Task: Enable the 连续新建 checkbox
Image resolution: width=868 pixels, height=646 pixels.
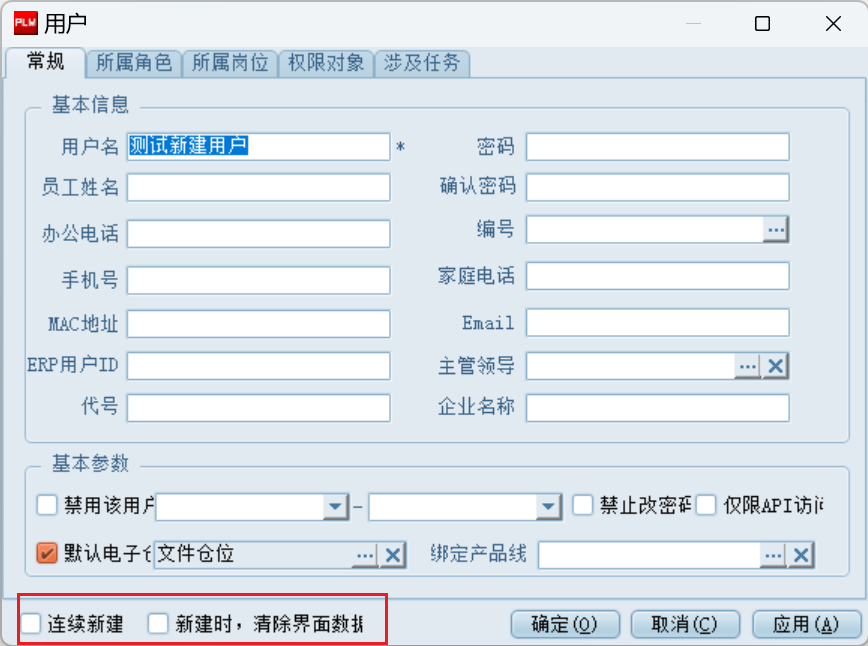Action: coord(31,623)
